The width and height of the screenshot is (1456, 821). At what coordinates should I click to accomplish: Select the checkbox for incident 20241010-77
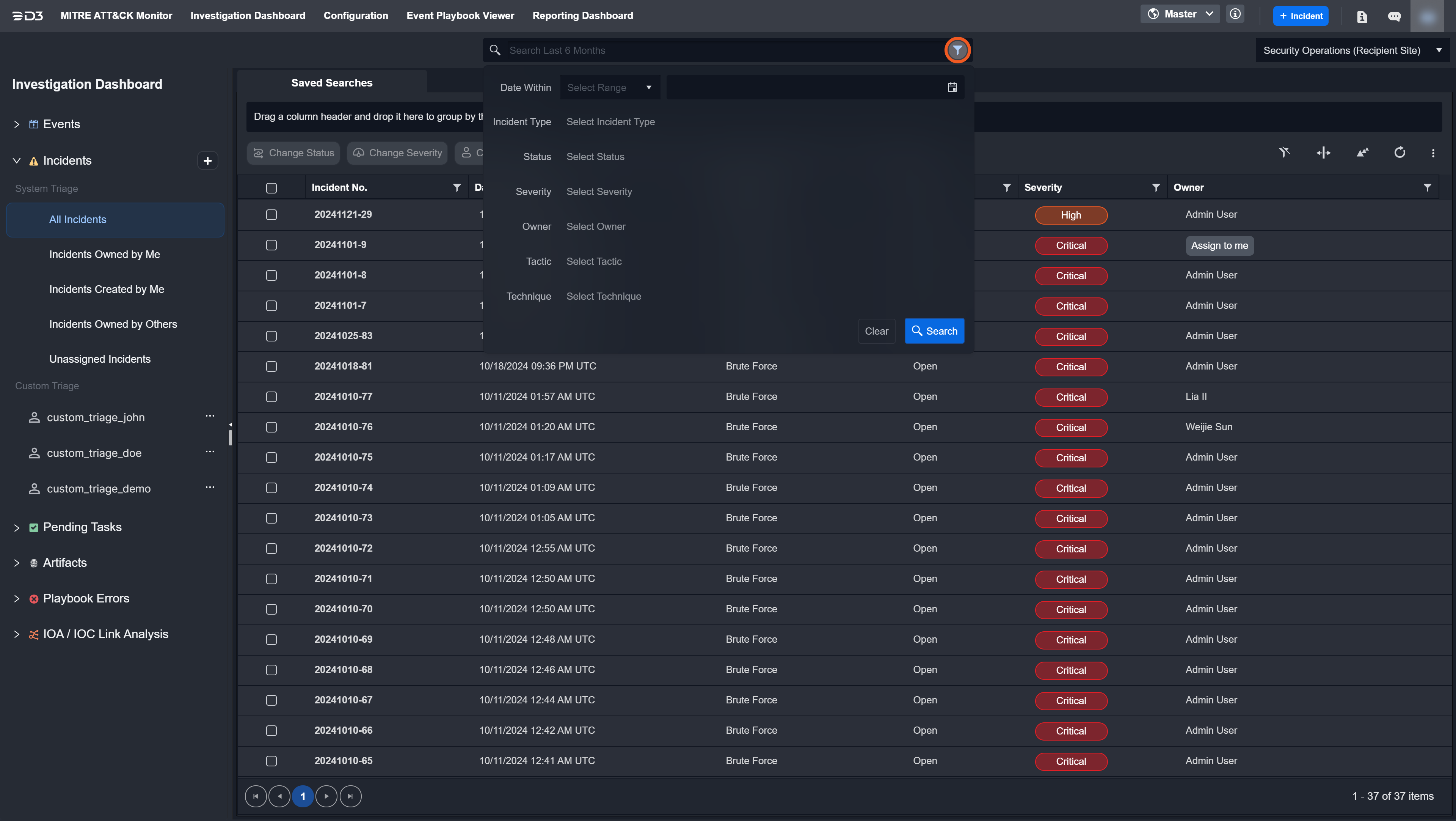pyautogui.click(x=271, y=397)
